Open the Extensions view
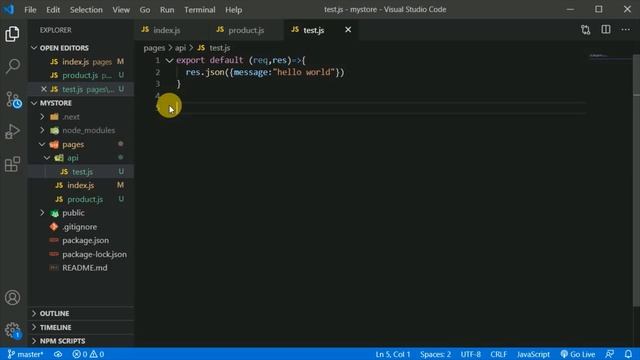 12,164
